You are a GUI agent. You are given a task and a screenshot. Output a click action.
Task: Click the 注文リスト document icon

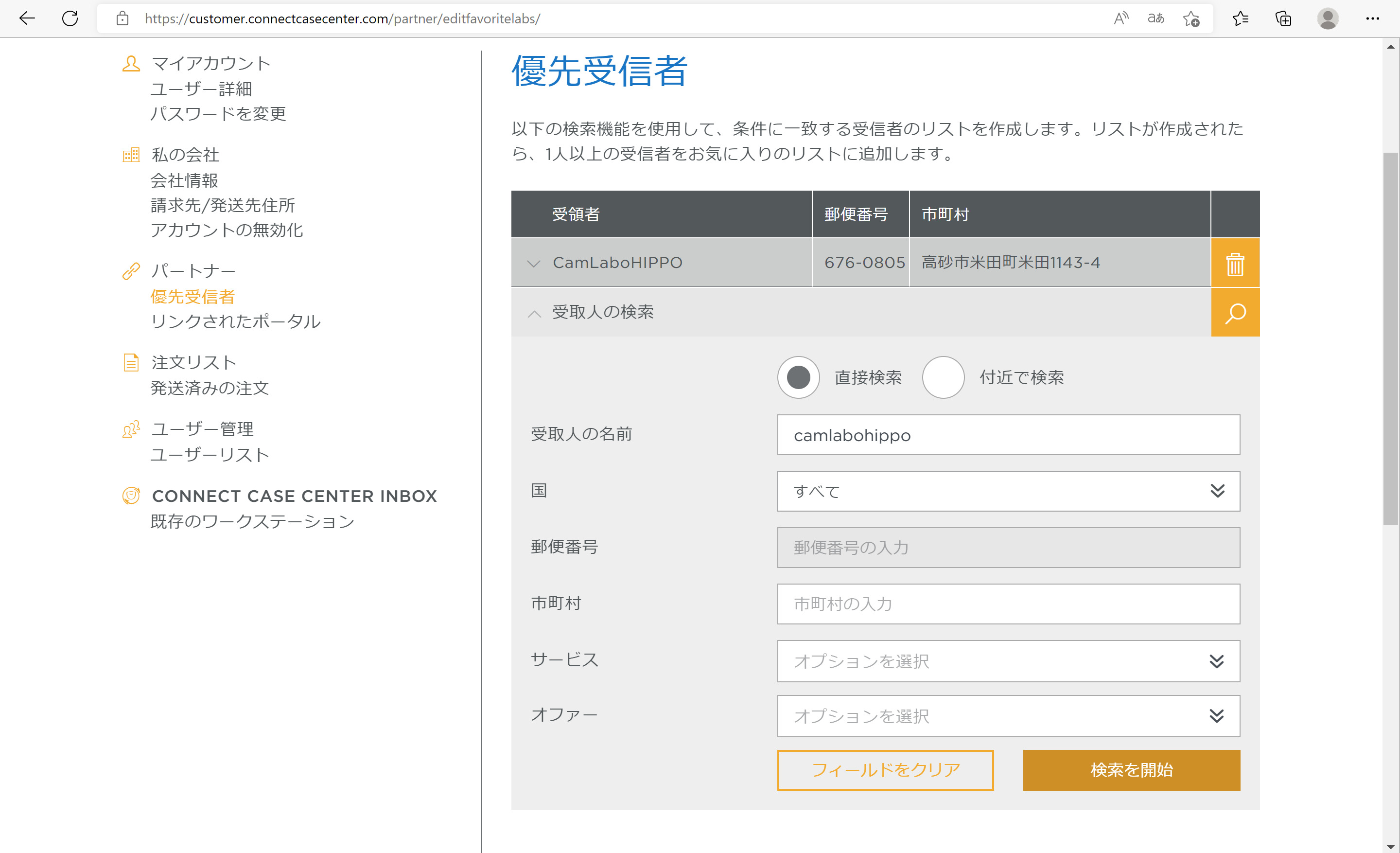point(131,362)
